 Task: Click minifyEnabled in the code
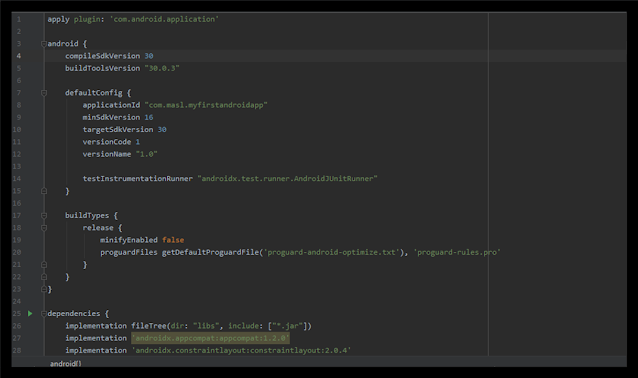pyautogui.click(x=129, y=240)
